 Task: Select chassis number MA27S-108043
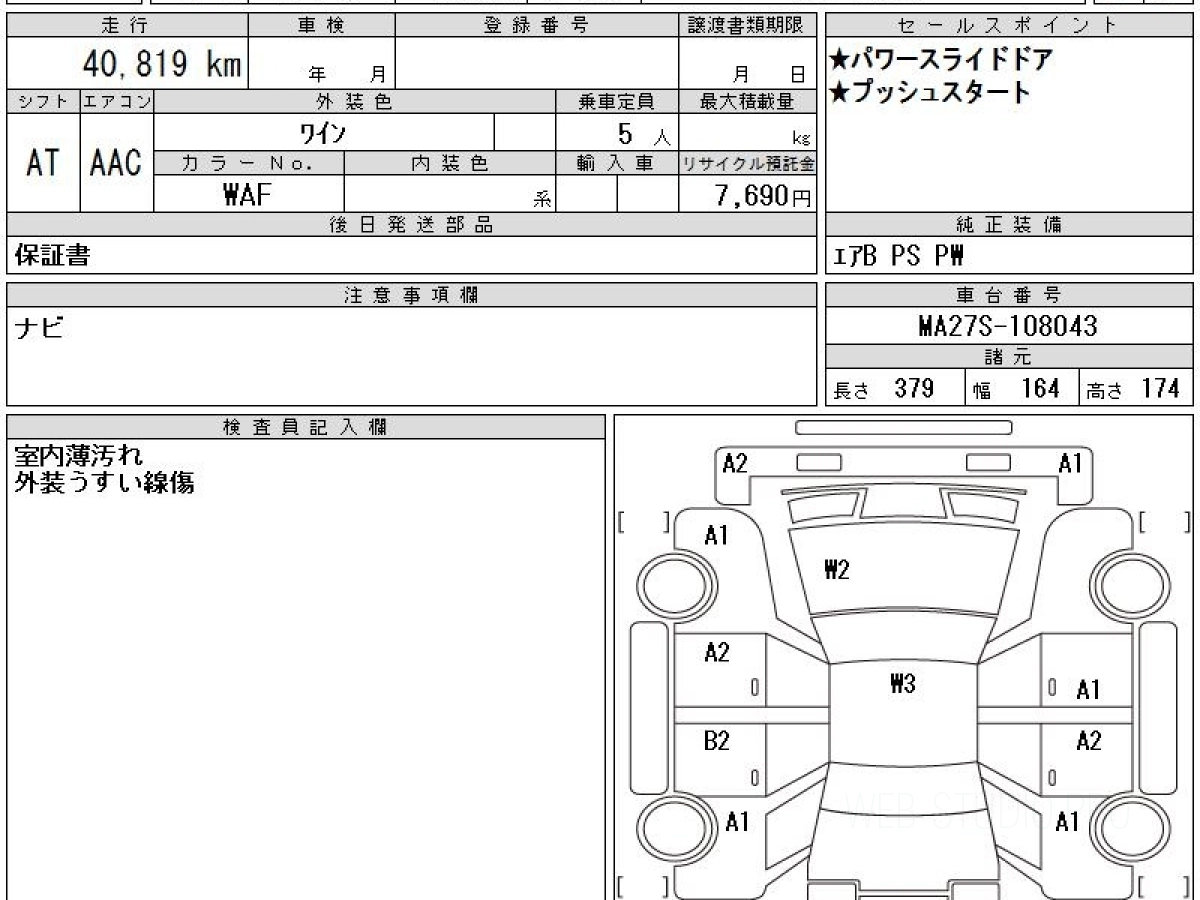pos(1008,326)
